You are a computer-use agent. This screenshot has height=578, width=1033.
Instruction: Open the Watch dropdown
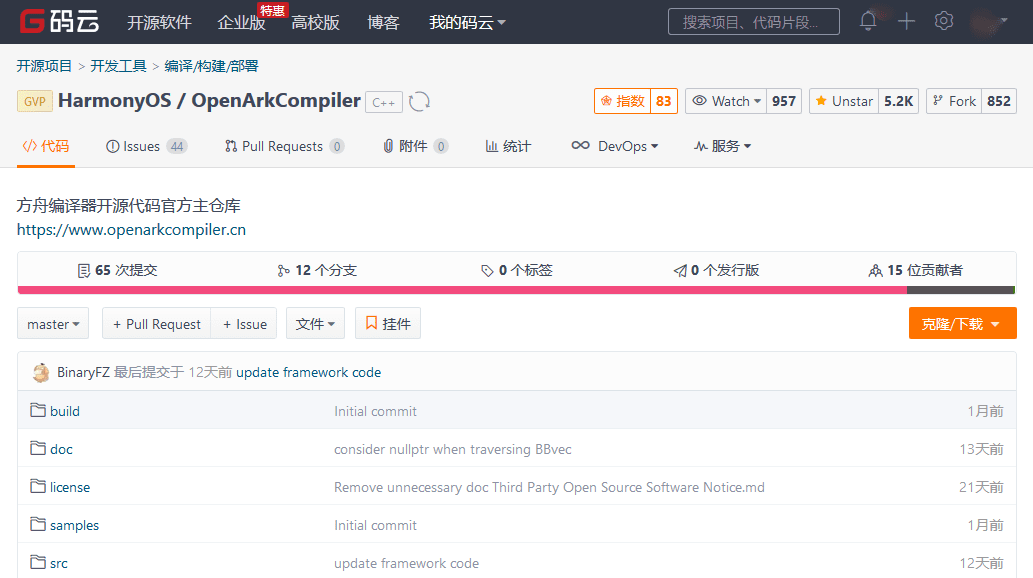727,101
